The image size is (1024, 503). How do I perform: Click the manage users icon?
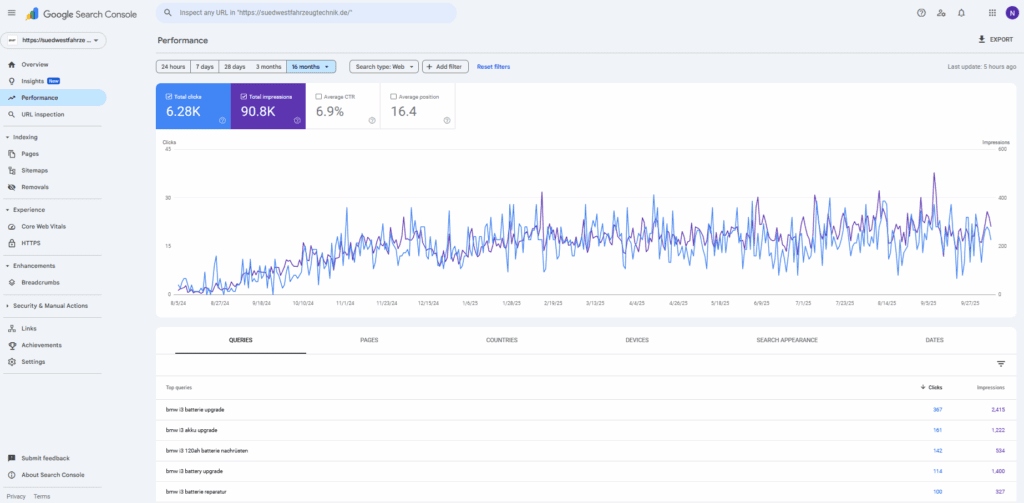coord(941,13)
